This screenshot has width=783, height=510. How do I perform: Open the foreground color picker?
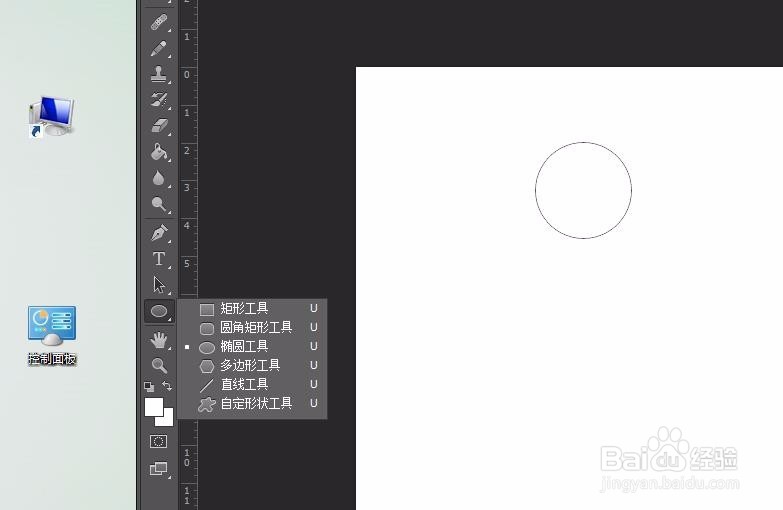[152, 405]
